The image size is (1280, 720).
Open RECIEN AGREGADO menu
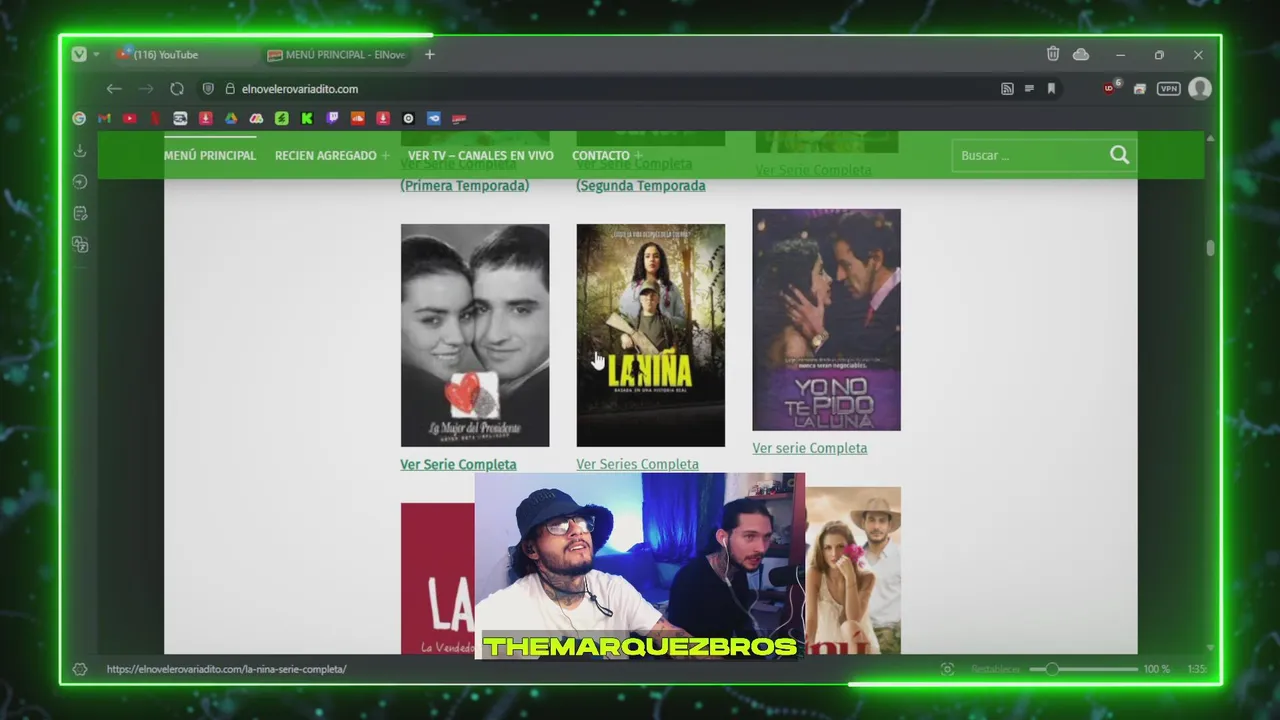pyautogui.click(x=326, y=156)
